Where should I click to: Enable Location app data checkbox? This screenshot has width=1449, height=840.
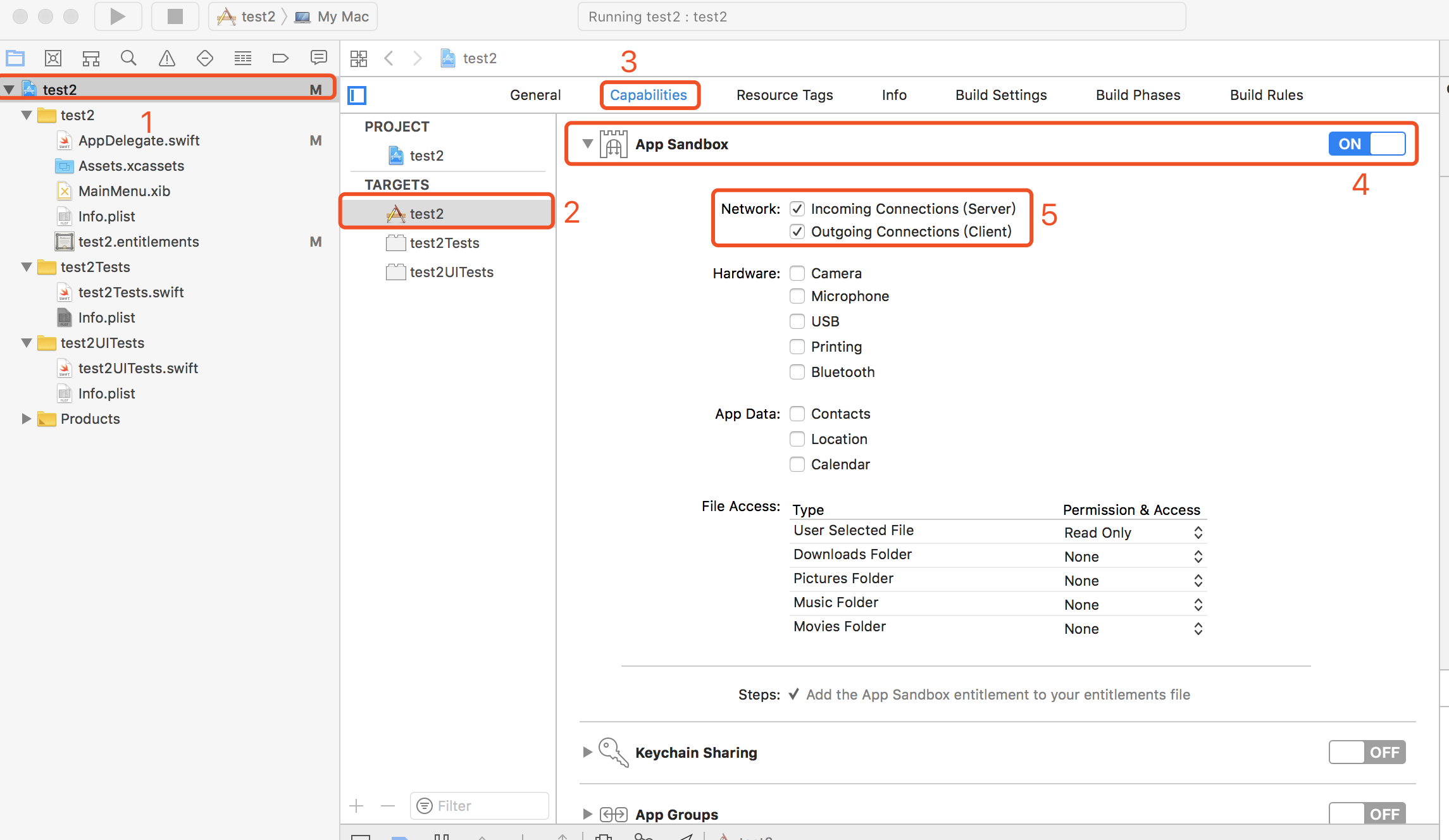(797, 439)
